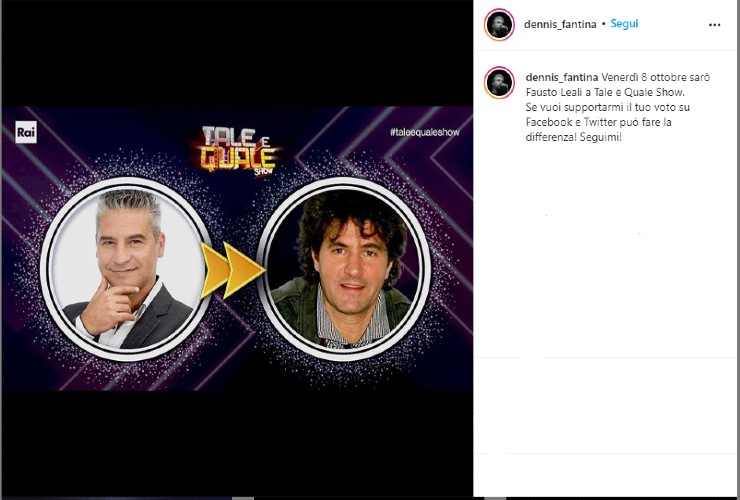This screenshot has width=740, height=500.
Task: Open dennis_fantina username in post header
Action: (x=560, y=24)
